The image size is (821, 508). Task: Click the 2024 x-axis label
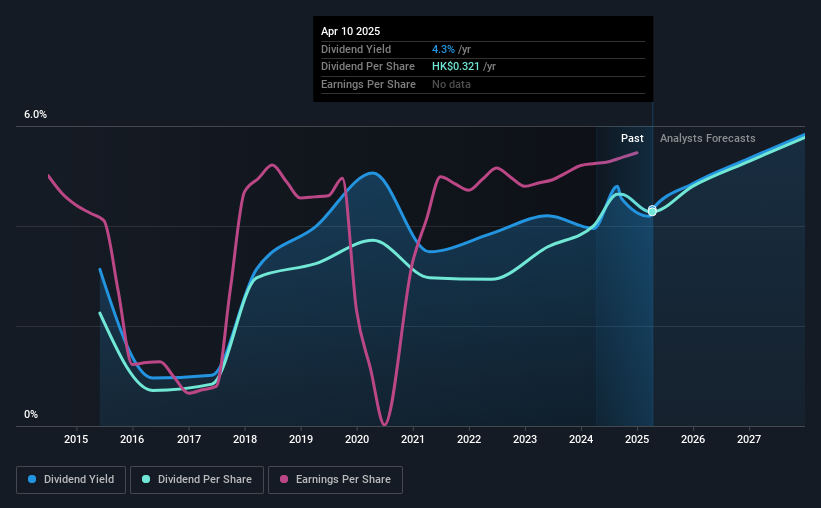pos(581,439)
